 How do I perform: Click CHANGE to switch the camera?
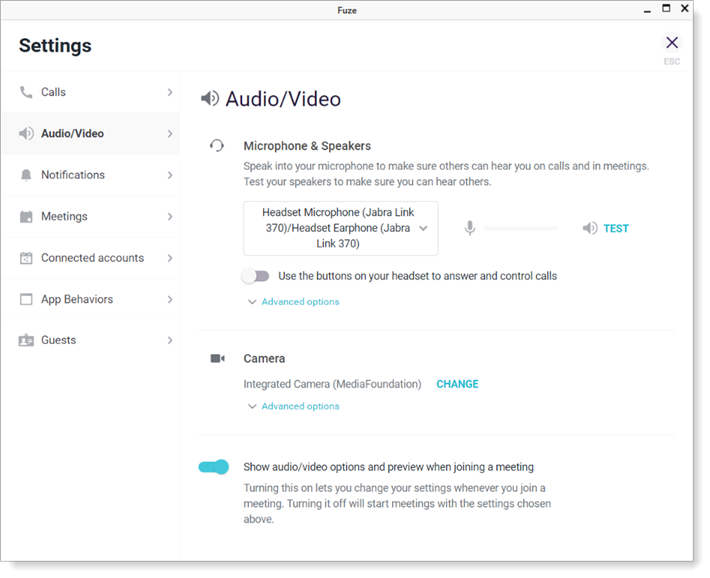tap(457, 384)
